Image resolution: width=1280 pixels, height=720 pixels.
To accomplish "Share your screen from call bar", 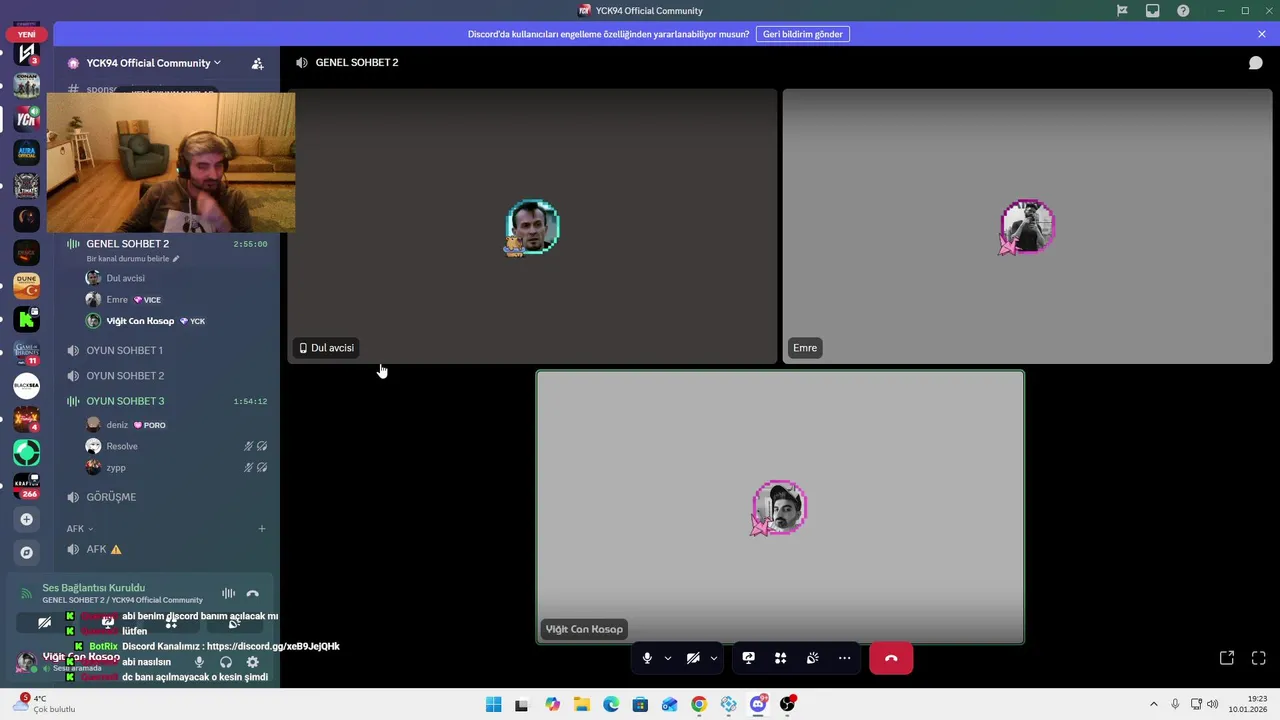I will [x=748, y=658].
